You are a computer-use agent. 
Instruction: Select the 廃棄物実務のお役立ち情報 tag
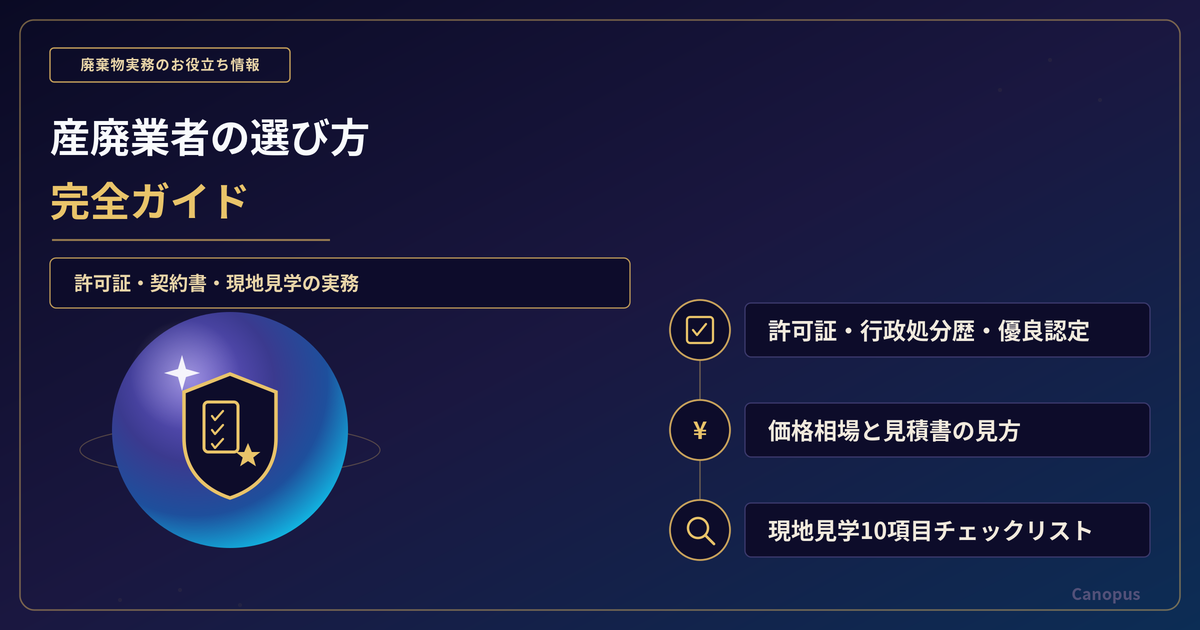tap(170, 65)
